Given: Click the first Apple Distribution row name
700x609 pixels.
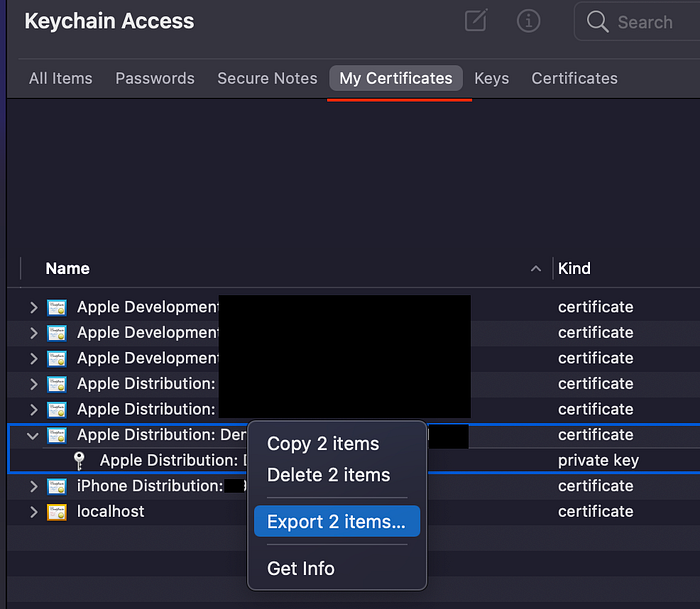Looking at the screenshot, I should 146,384.
